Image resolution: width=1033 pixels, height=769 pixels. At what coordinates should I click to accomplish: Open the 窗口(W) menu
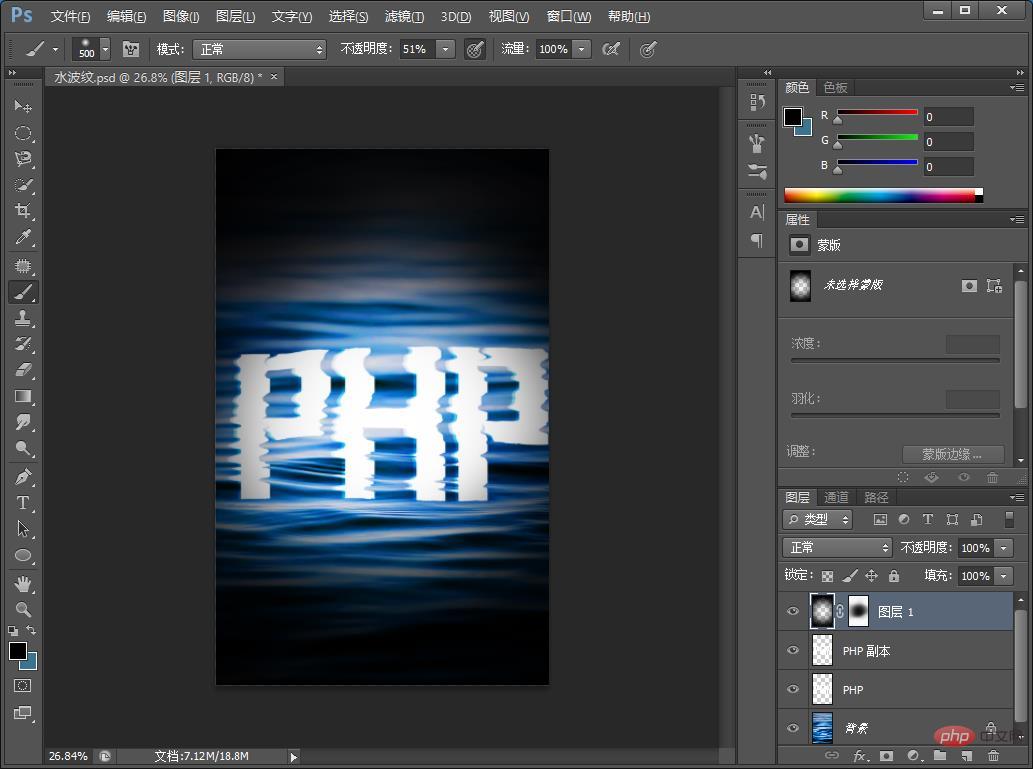coord(569,16)
